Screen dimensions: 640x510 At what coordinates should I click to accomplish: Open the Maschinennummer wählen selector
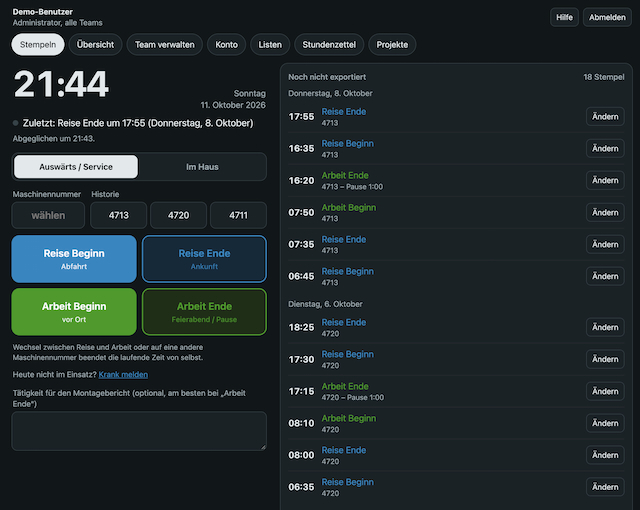(48, 215)
